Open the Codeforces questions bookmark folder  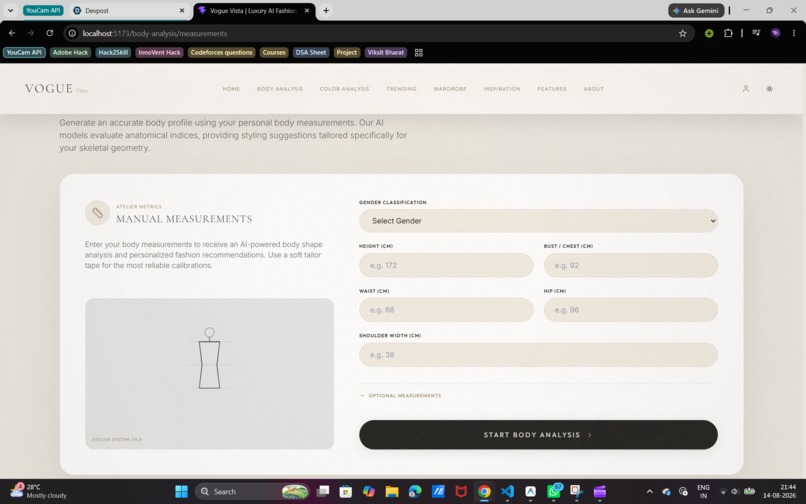[222, 52]
